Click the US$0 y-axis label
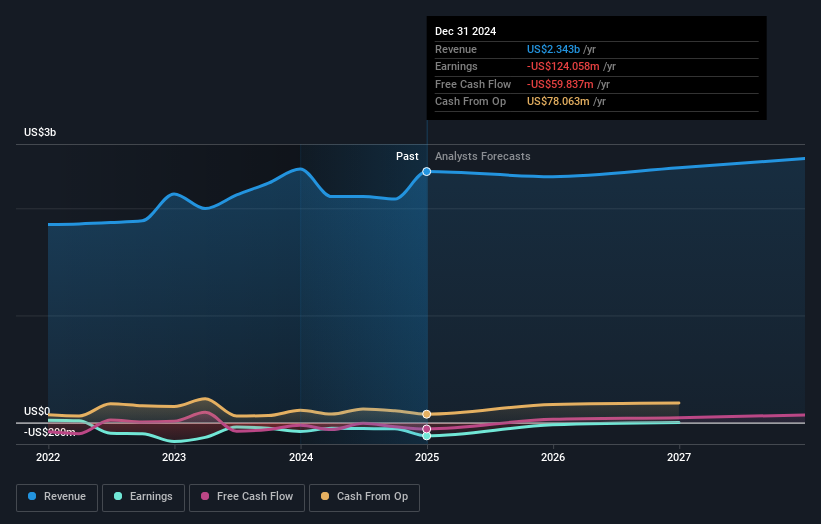This screenshot has height=524, width=821. pyautogui.click(x=37, y=411)
